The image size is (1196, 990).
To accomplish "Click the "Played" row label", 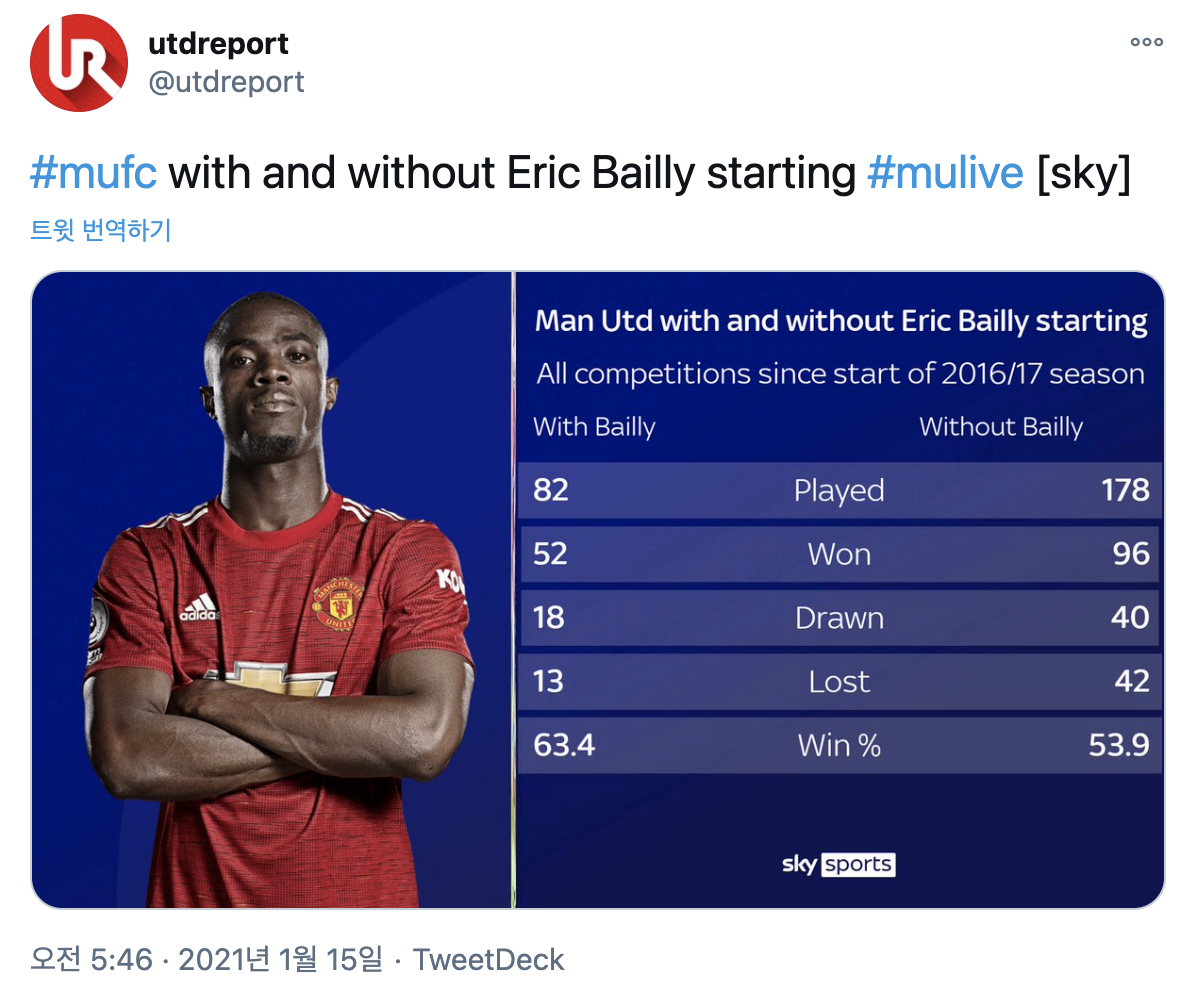I will click(839, 490).
